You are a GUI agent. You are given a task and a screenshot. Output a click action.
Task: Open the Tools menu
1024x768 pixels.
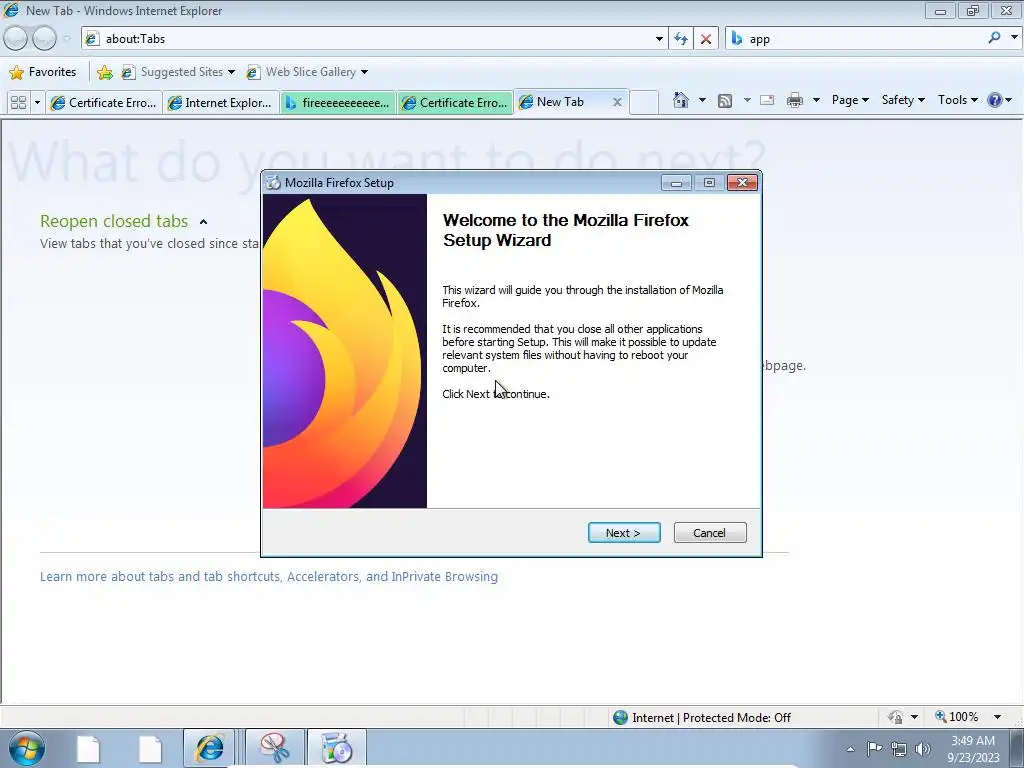pyautogui.click(x=957, y=100)
